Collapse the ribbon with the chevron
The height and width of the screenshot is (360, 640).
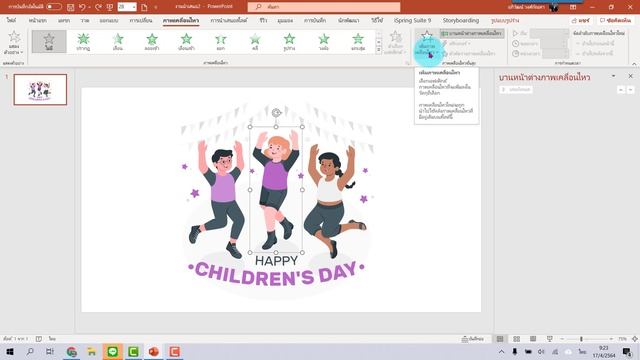634,64
